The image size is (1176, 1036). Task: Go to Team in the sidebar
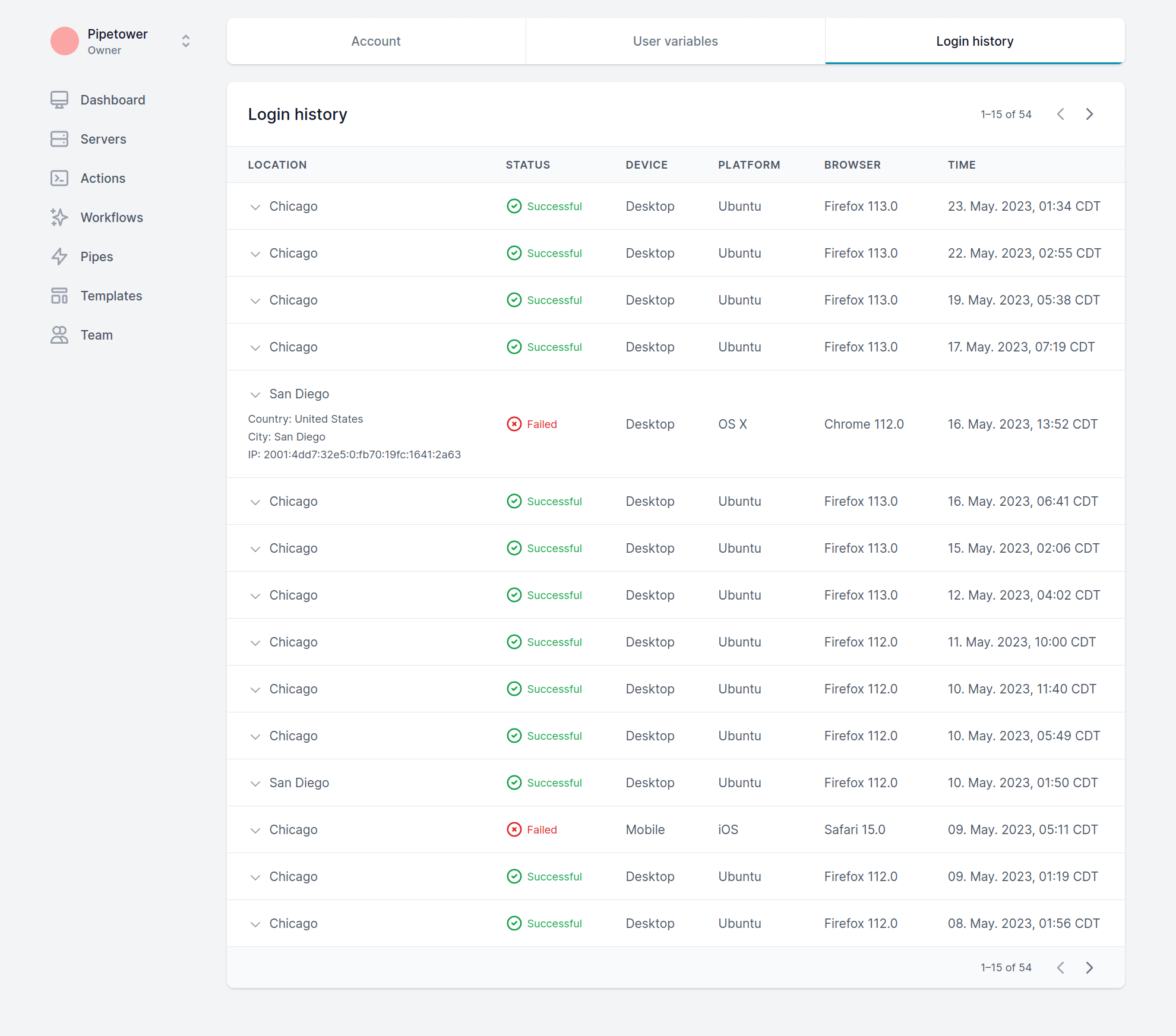(x=97, y=335)
